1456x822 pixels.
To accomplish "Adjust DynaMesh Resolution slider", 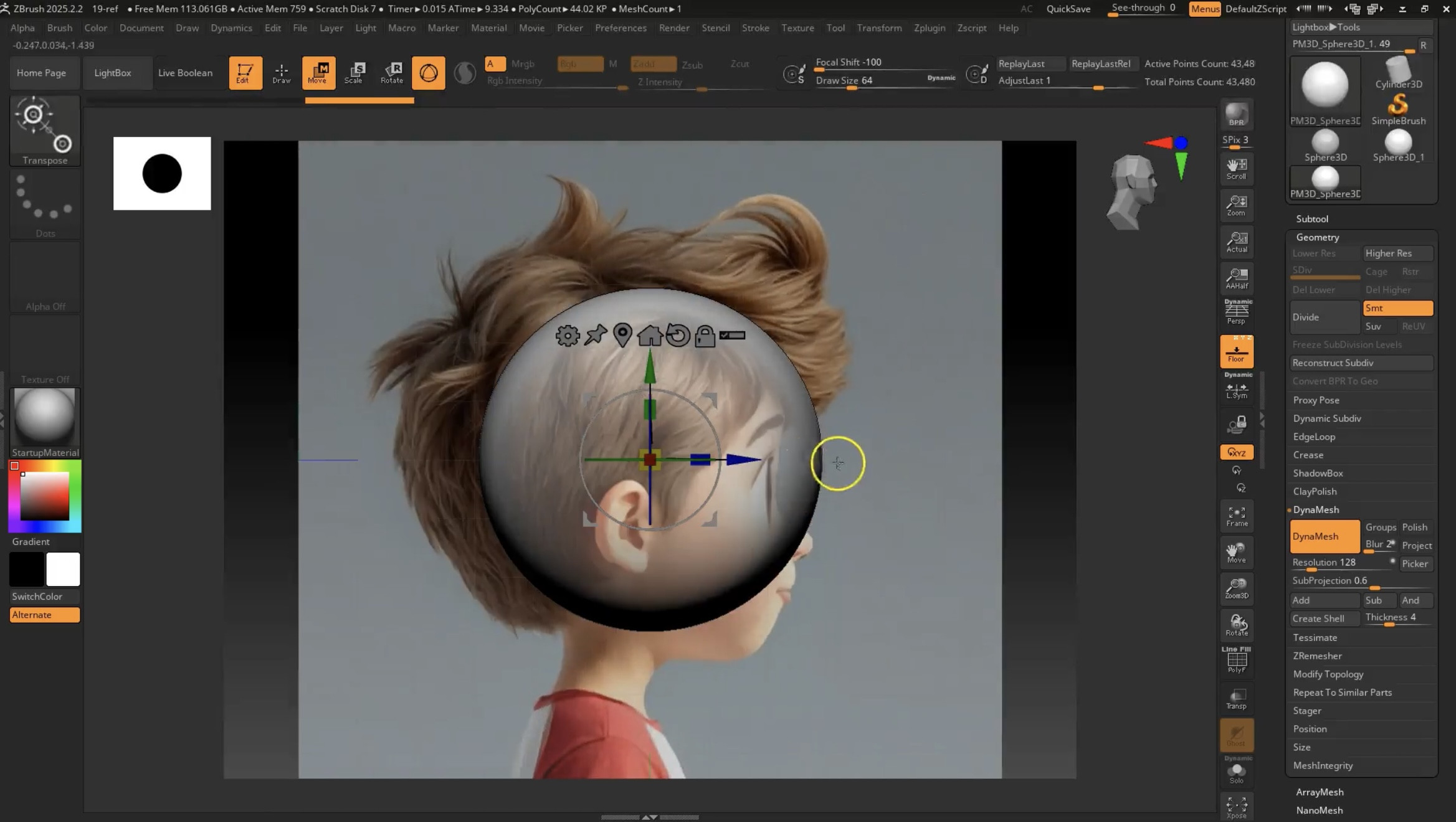I will coord(1343,563).
